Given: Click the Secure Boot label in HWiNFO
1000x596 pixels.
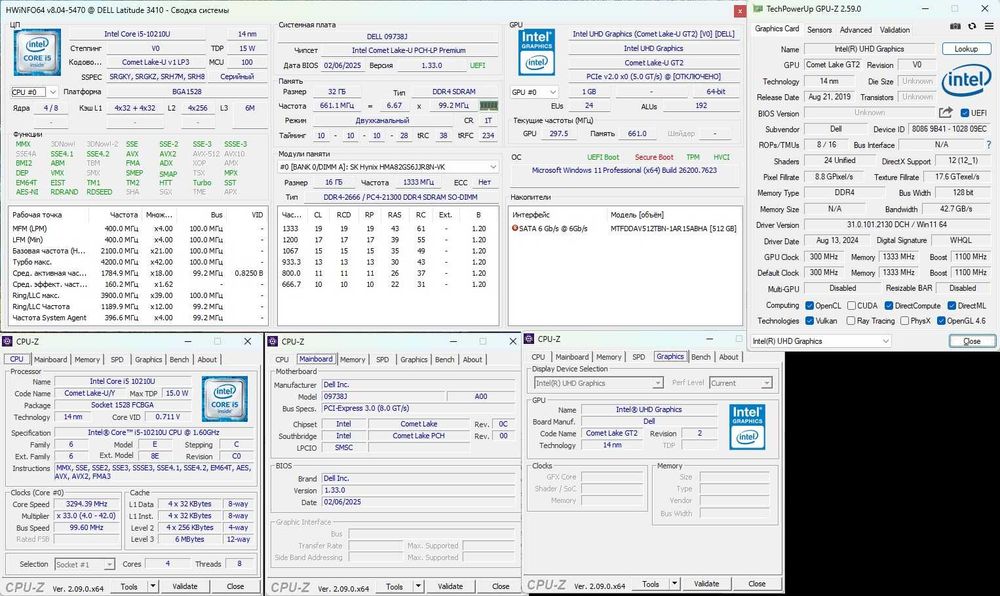Looking at the screenshot, I should 654,157.
